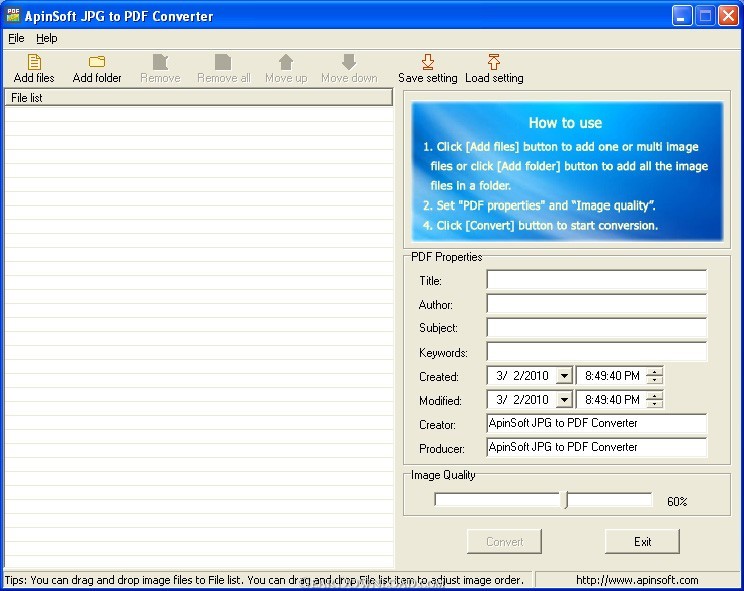Click the How to use banner
Viewport: 744px width, 591px height.
point(567,171)
